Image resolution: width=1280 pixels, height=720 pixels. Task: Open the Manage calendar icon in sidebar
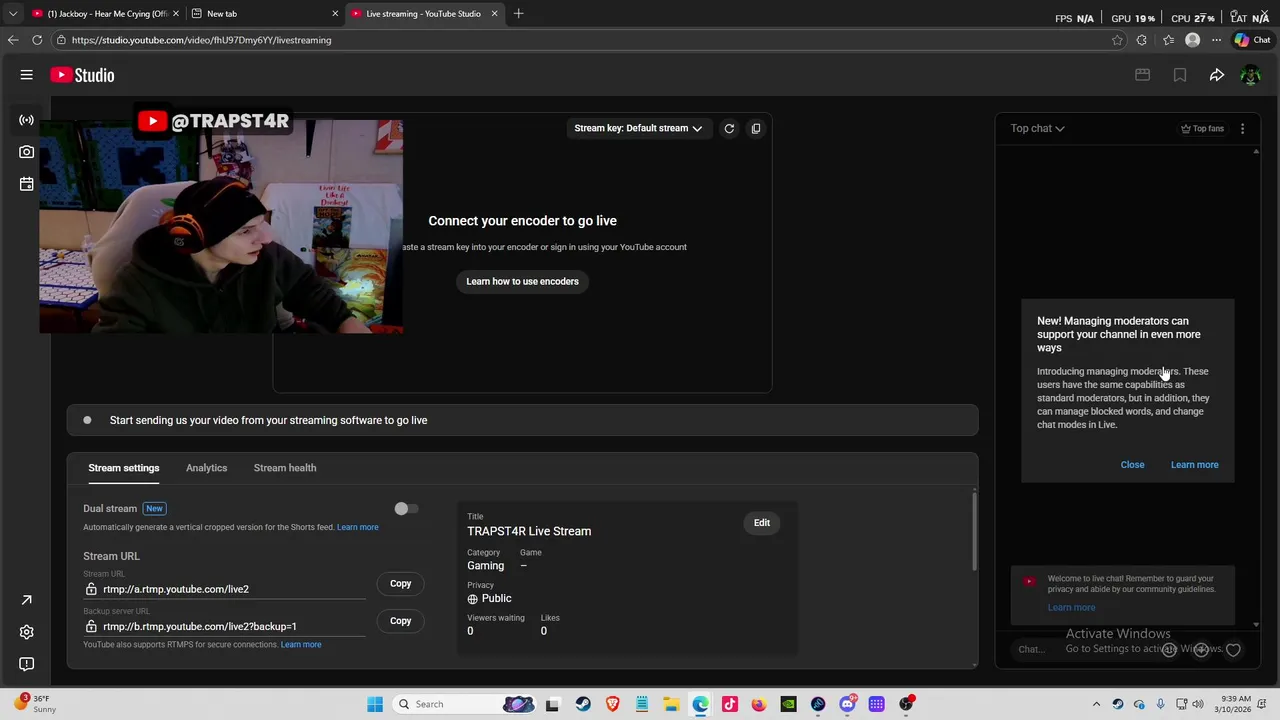(27, 184)
